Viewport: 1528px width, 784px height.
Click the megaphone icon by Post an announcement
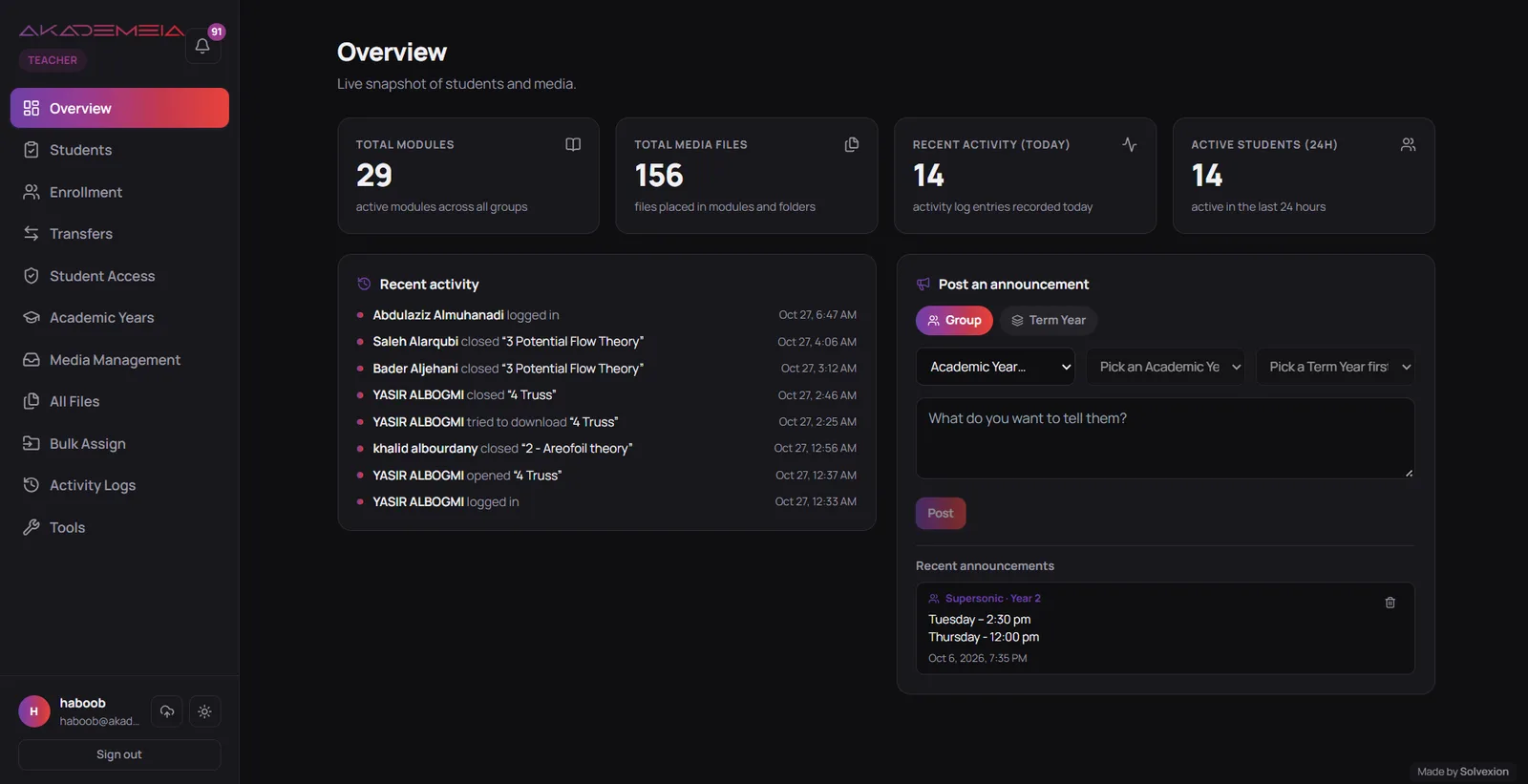point(923,285)
